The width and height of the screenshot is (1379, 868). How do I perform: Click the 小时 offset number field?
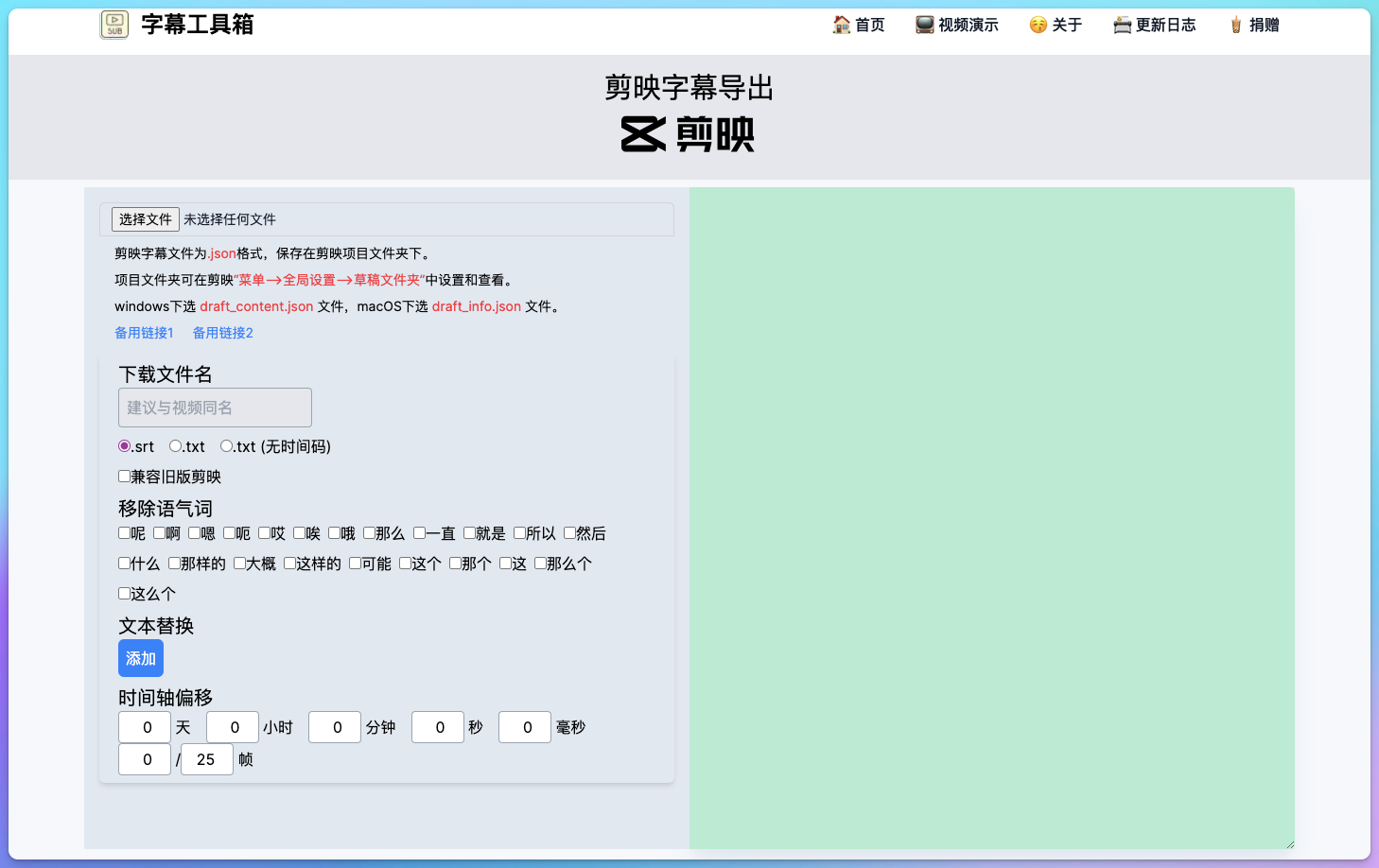tap(233, 727)
